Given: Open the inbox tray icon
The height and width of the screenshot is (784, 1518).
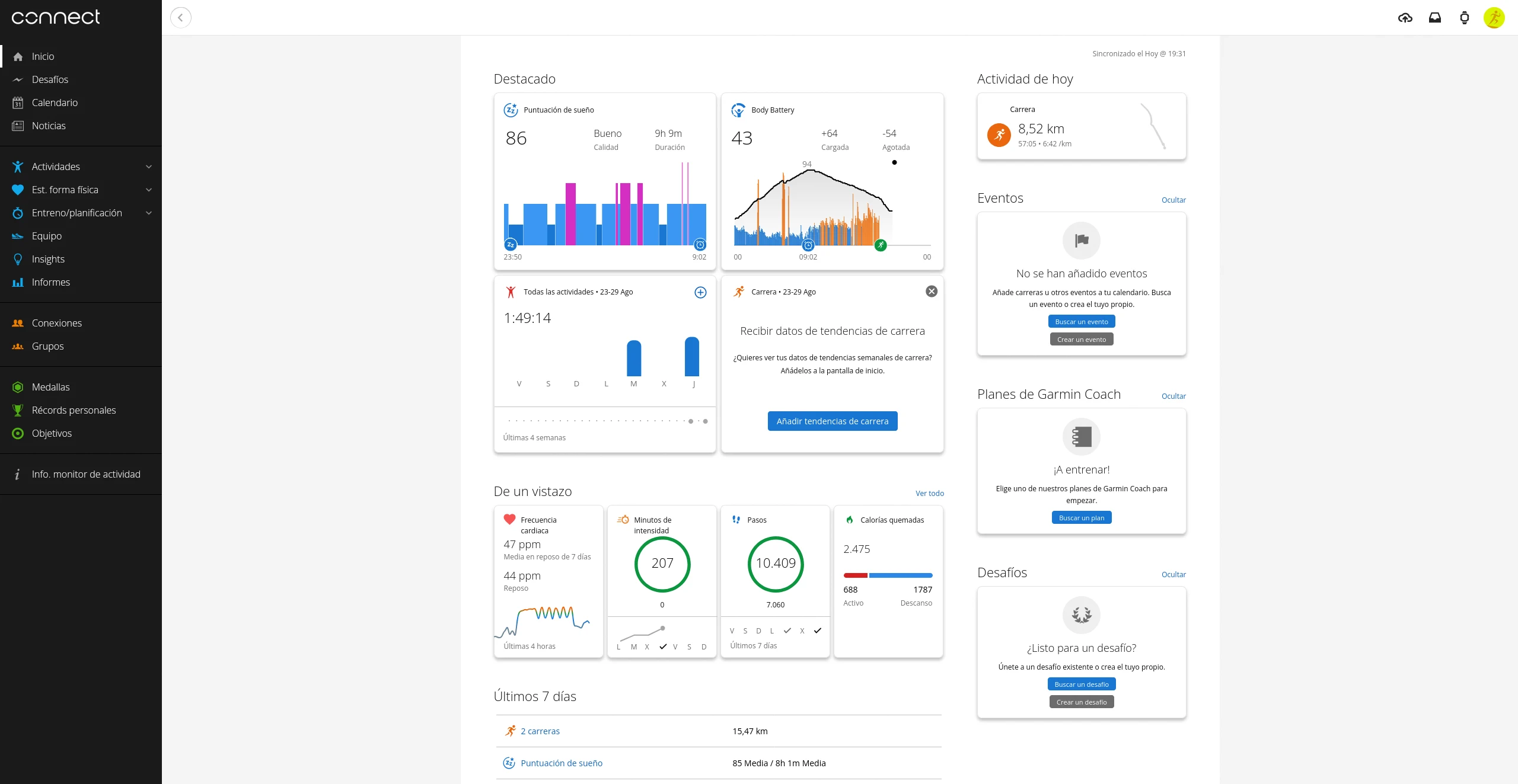Looking at the screenshot, I should (x=1434, y=18).
